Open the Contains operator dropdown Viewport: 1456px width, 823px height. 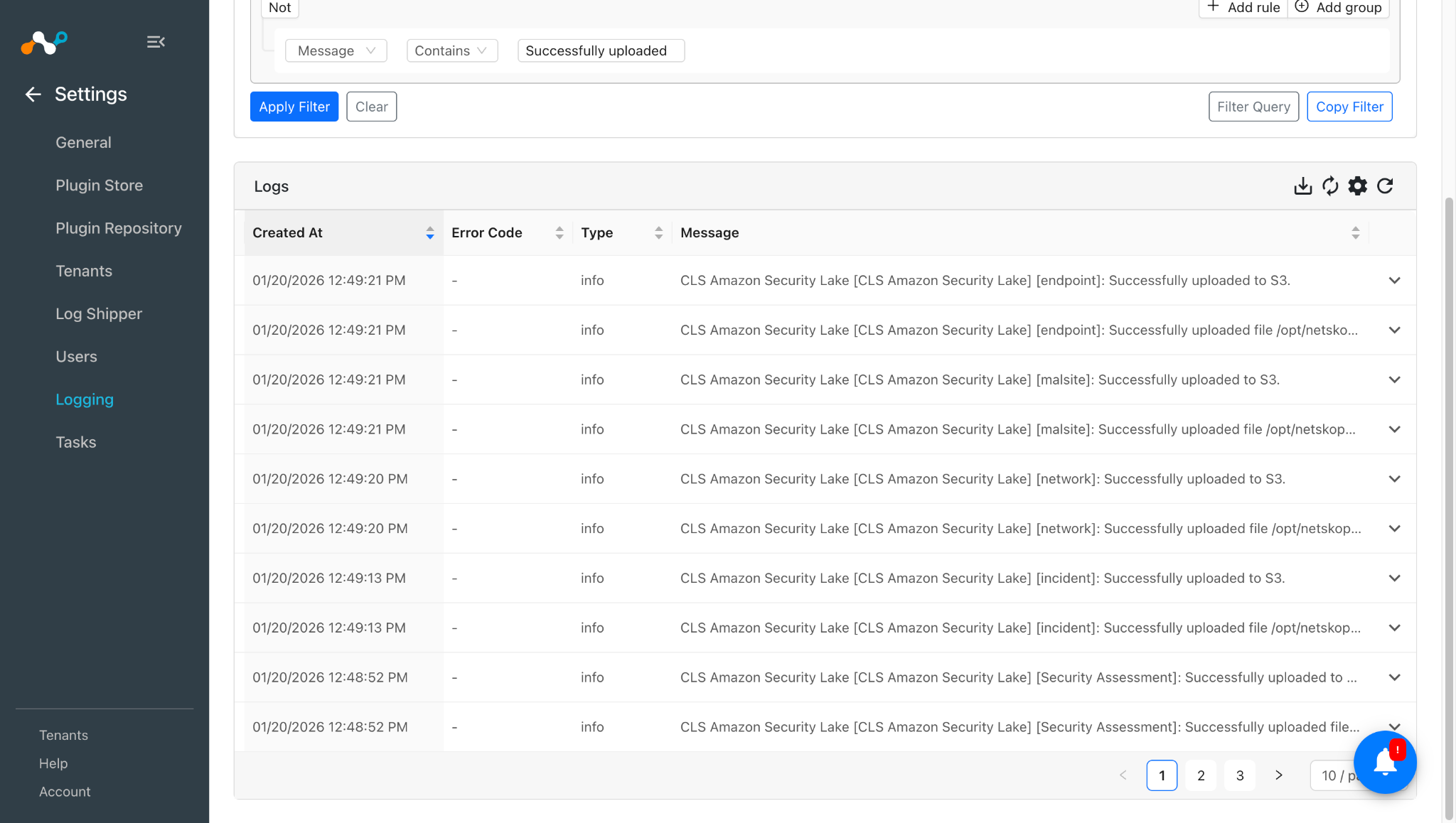click(452, 50)
